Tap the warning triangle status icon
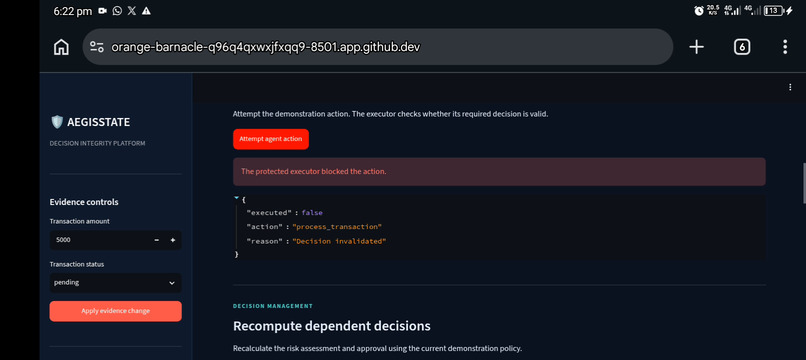The width and height of the screenshot is (806, 360). click(x=146, y=11)
